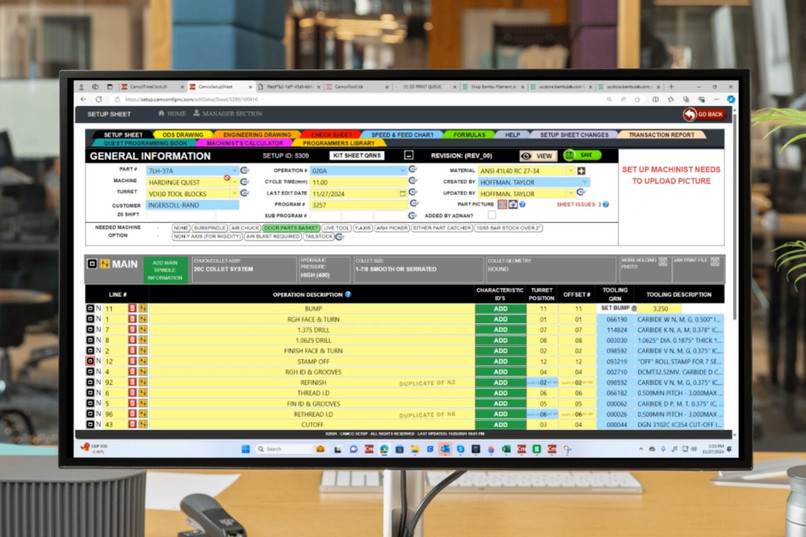The image size is (806, 537).
Task: Click Add Main Spindle Information button
Action: [x=165, y=270]
